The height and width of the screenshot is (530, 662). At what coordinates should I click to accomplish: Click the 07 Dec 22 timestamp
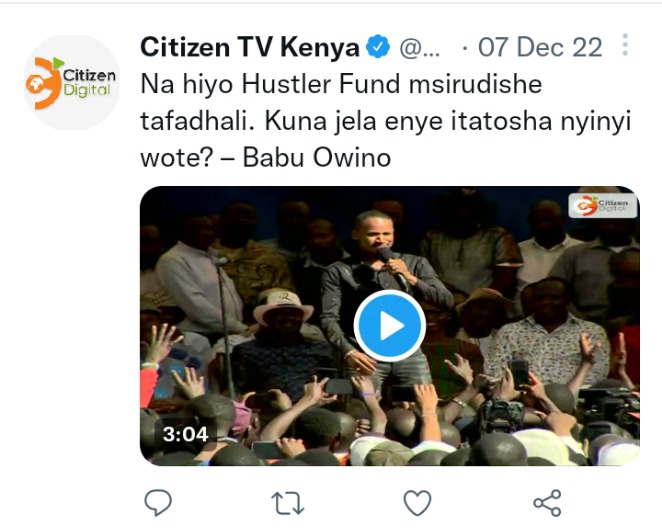click(x=540, y=47)
